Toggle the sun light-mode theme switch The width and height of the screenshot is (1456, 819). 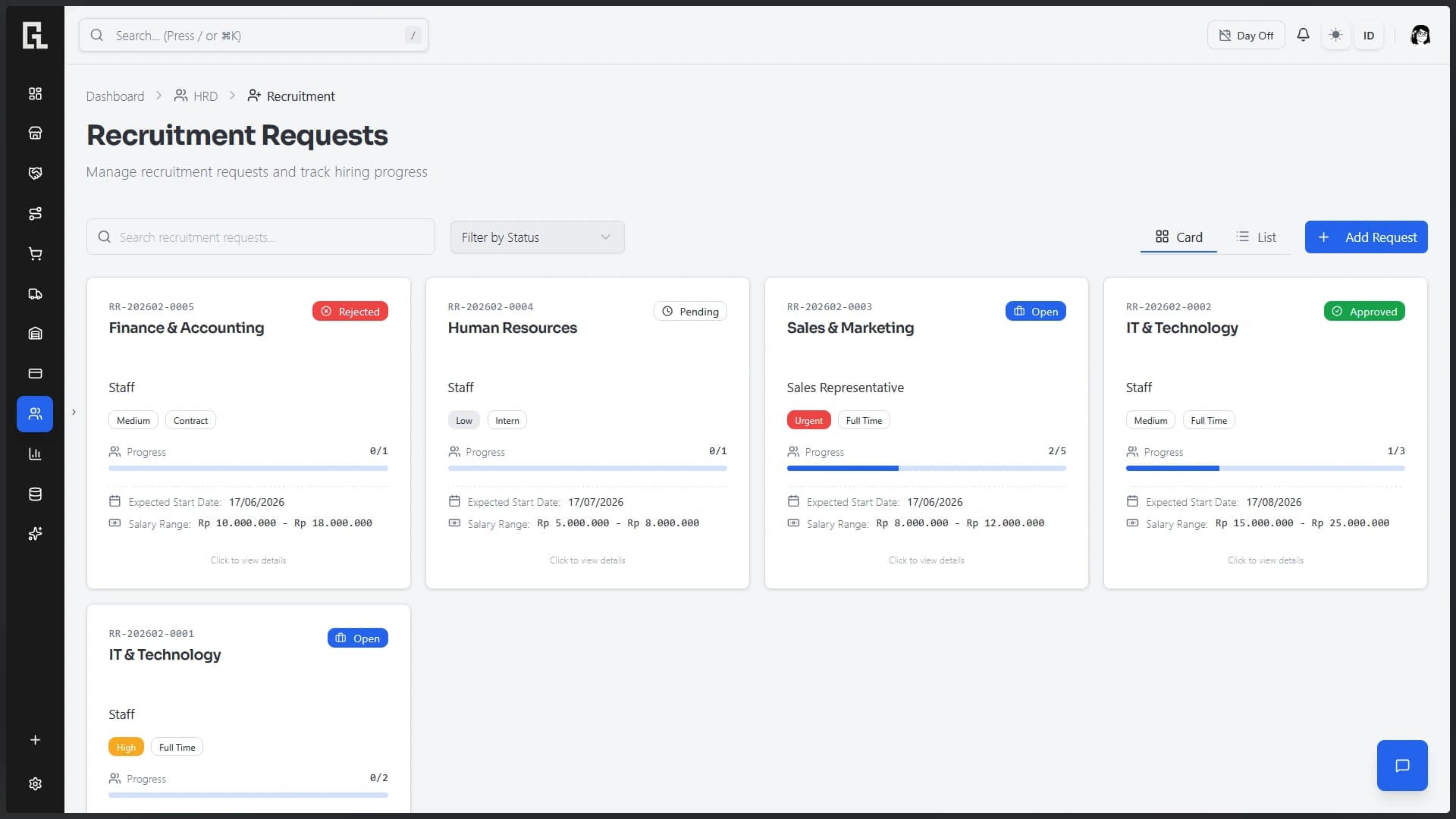click(1336, 35)
